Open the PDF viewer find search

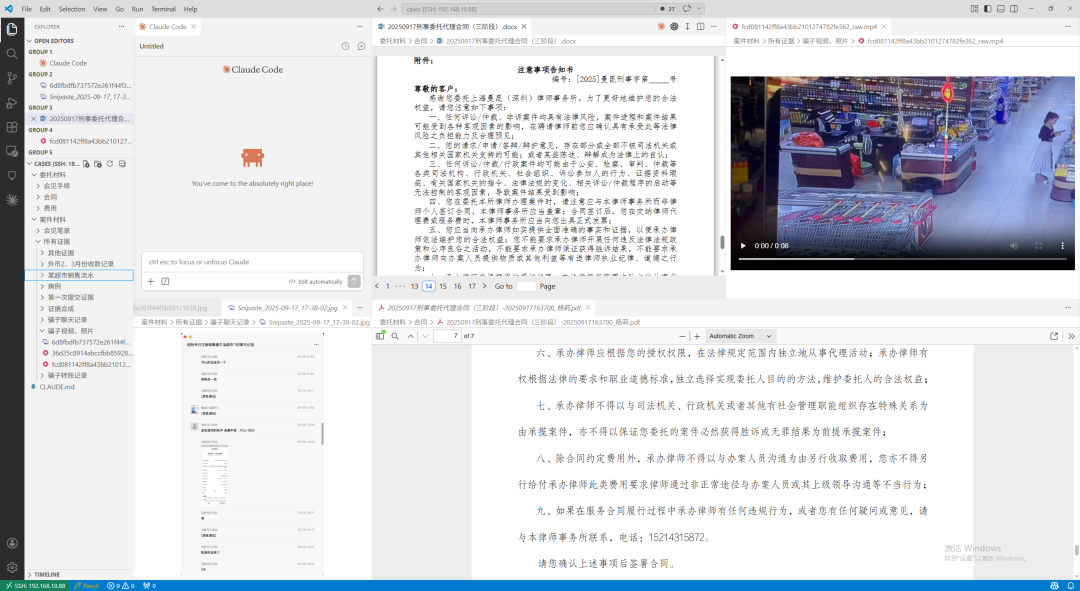(x=395, y=336)
